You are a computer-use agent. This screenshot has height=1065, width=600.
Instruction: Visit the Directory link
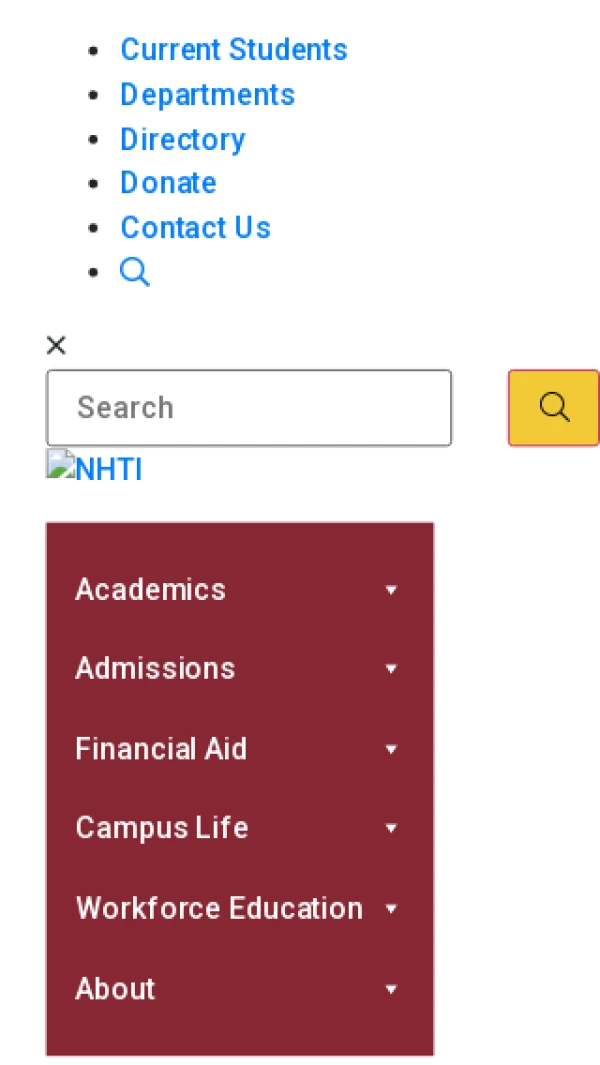coord(183,139)
